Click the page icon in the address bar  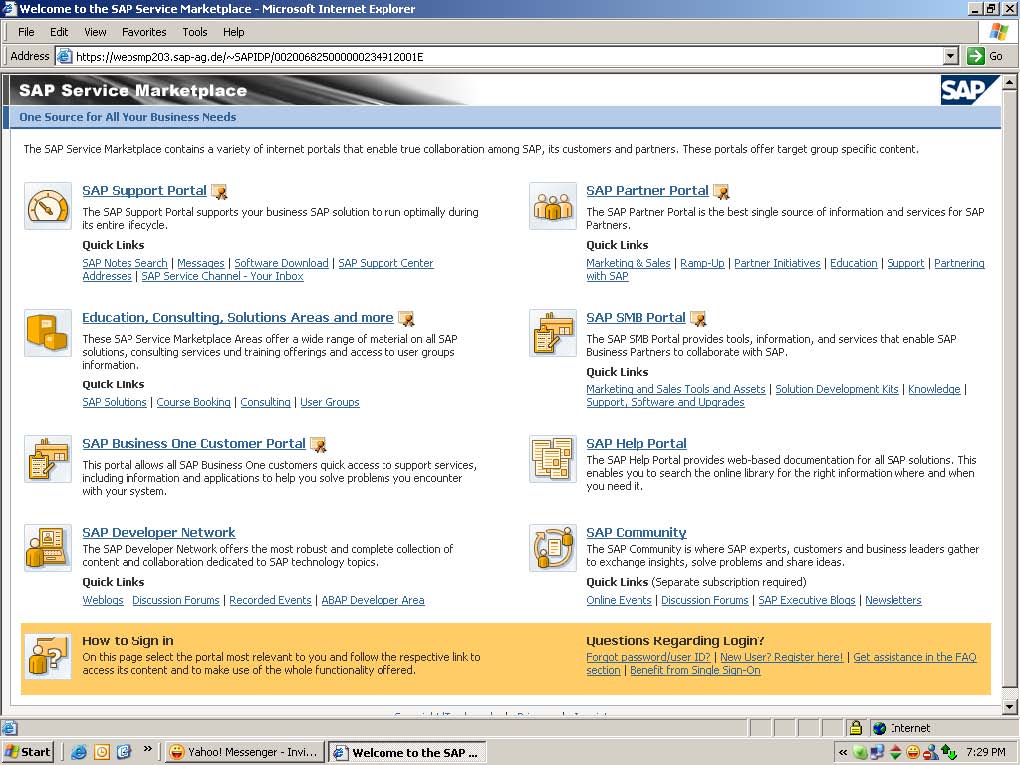coord(64,57)
